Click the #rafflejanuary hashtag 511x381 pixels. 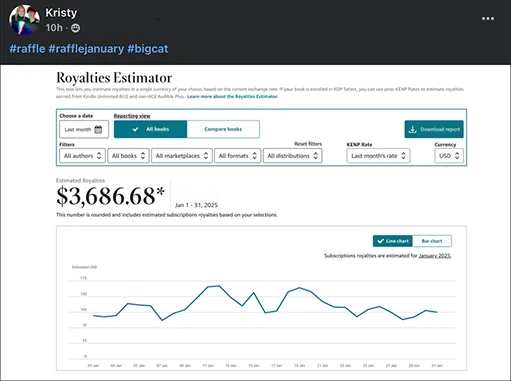(x=86, y=49)
